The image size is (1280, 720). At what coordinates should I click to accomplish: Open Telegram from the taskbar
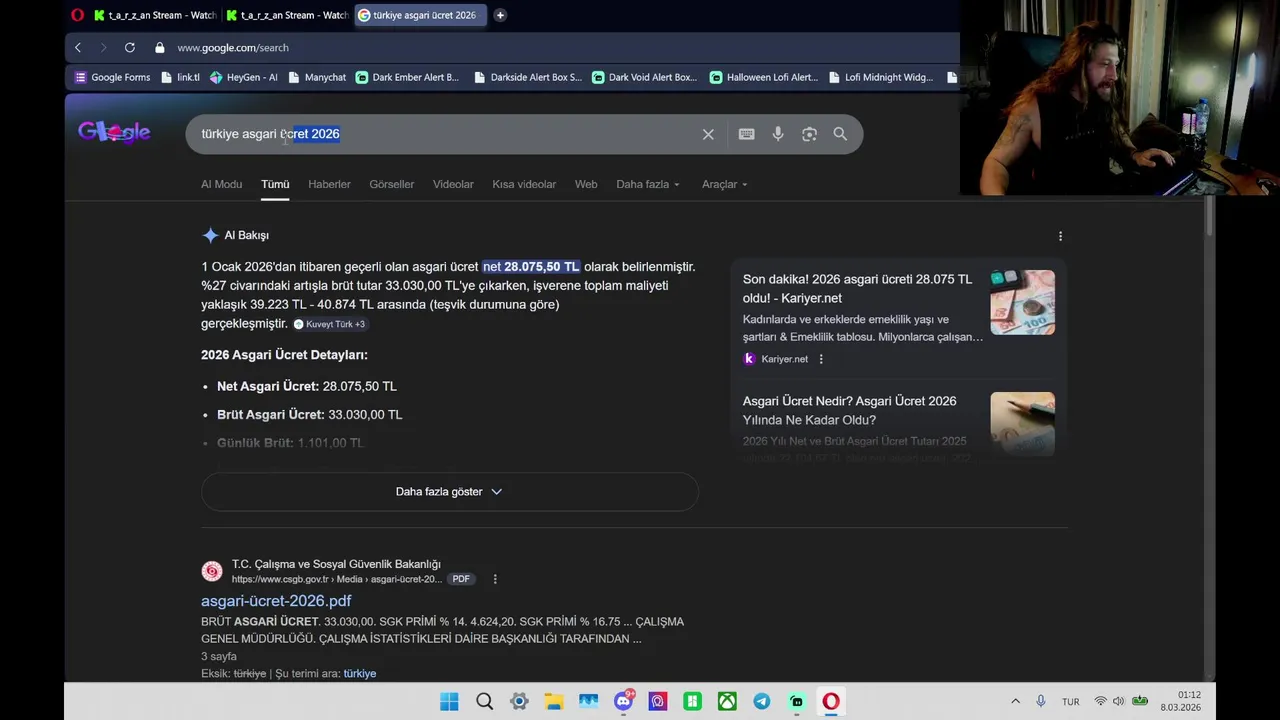(761, 701)
